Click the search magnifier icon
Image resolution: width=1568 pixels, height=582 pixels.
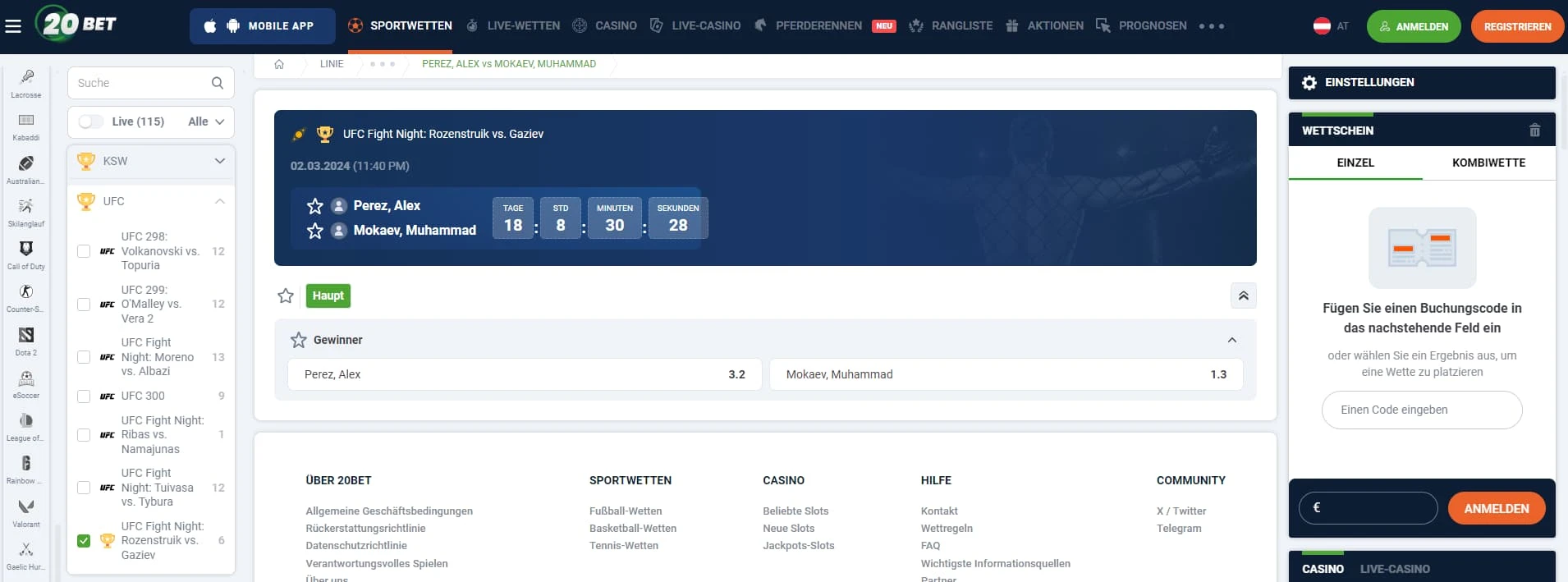pyautogui.click(x=218, y=83)
